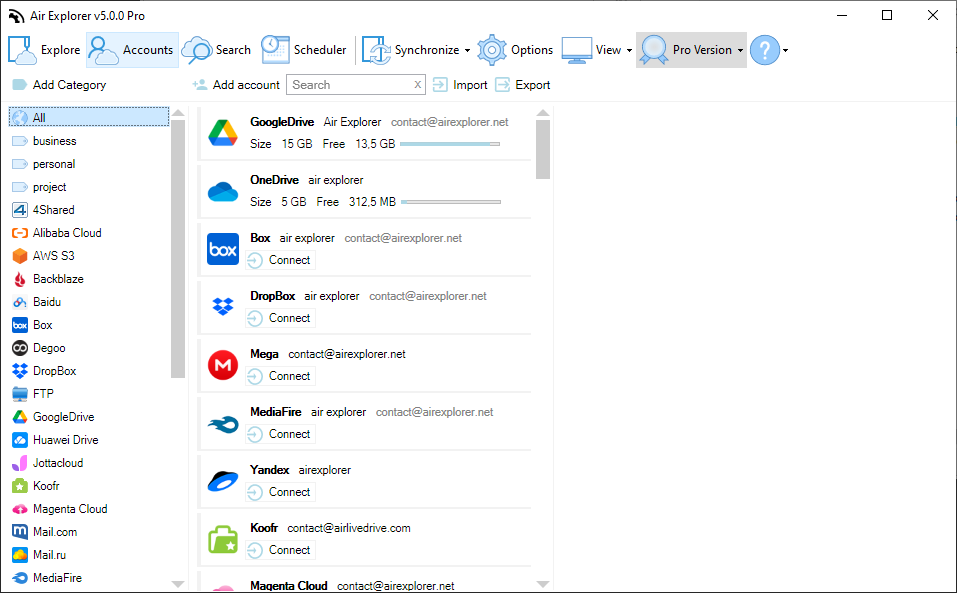957x593 pixels.
Task: Clear the search field with X
Action: tap(417, 85)
